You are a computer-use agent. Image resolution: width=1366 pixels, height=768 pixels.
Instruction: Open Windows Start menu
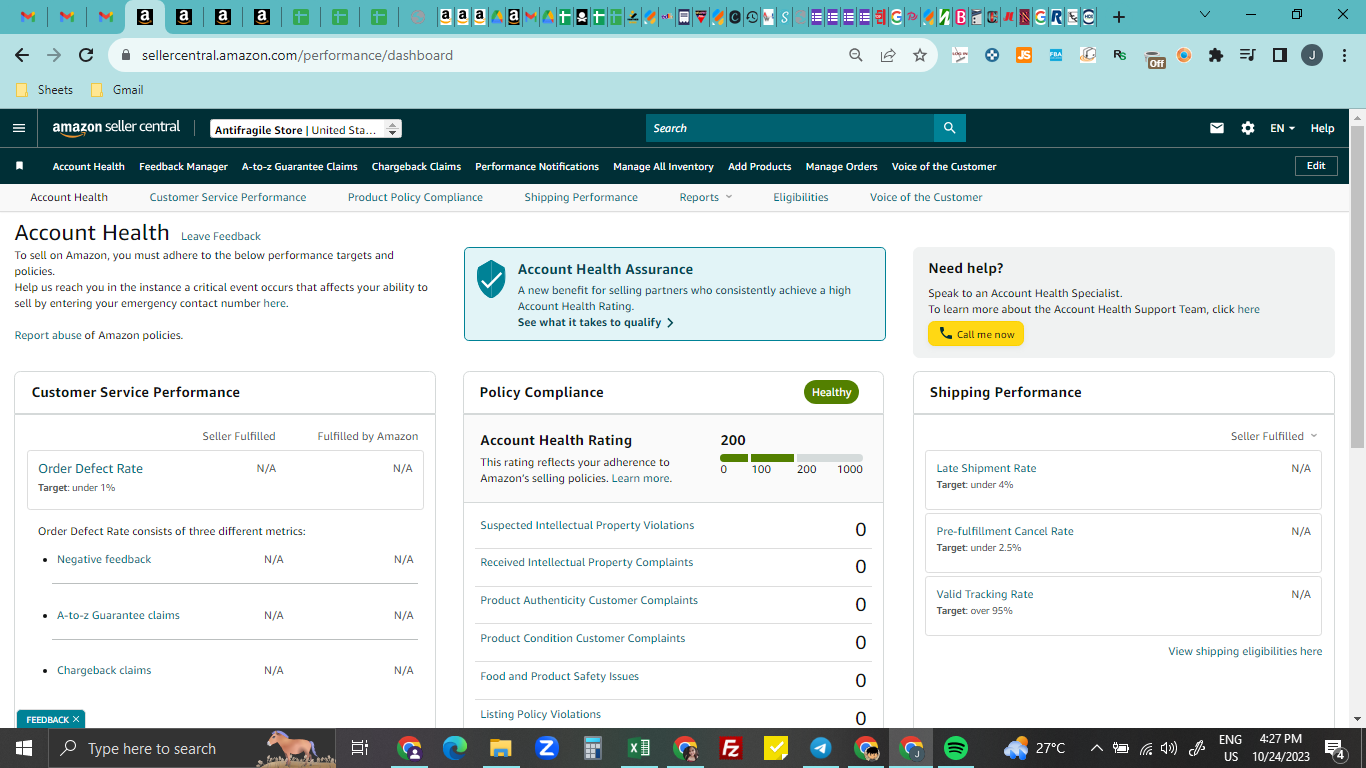pyautogui.click(x=23, y=748)
